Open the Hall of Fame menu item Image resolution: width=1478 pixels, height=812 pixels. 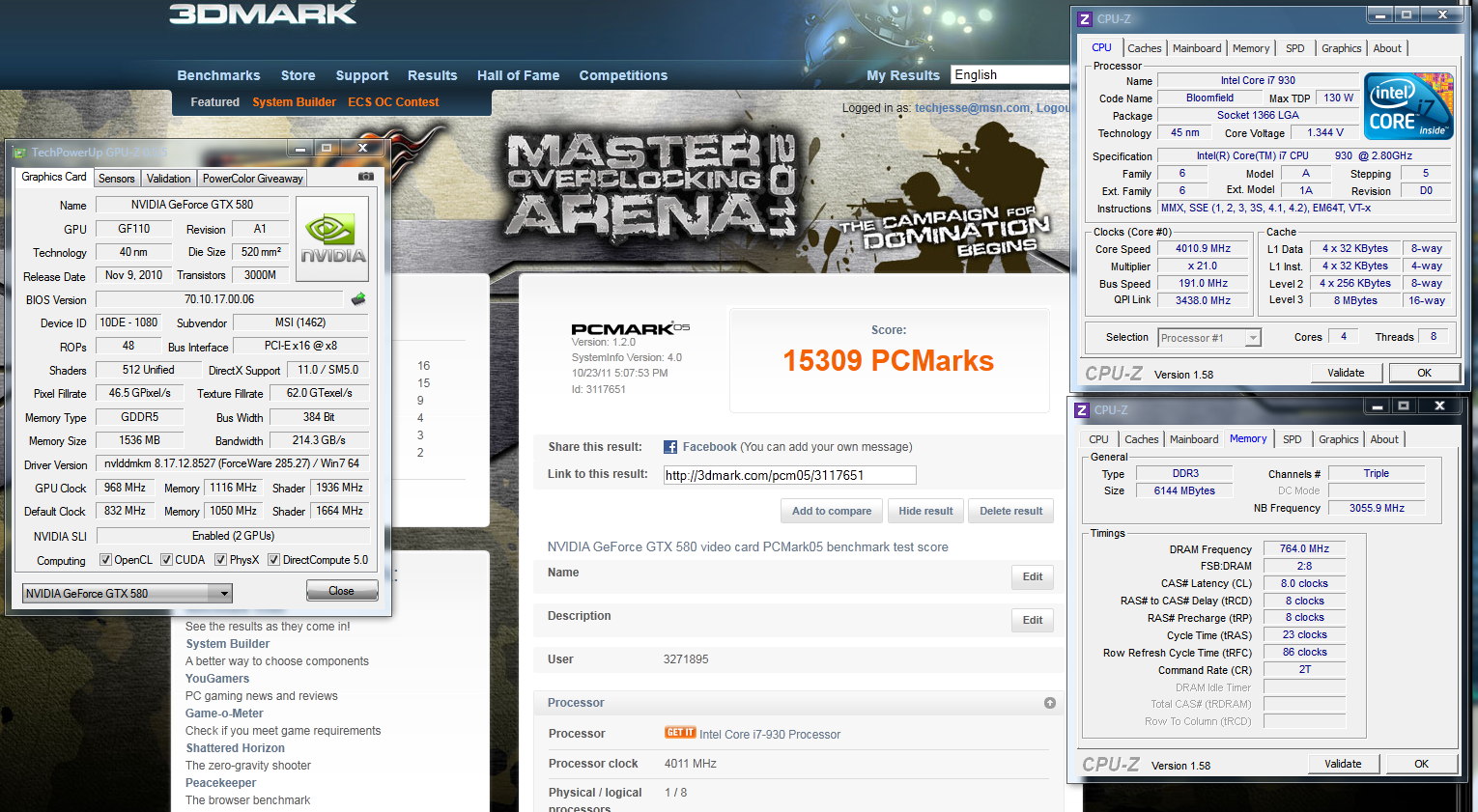(x=518, y=75)
